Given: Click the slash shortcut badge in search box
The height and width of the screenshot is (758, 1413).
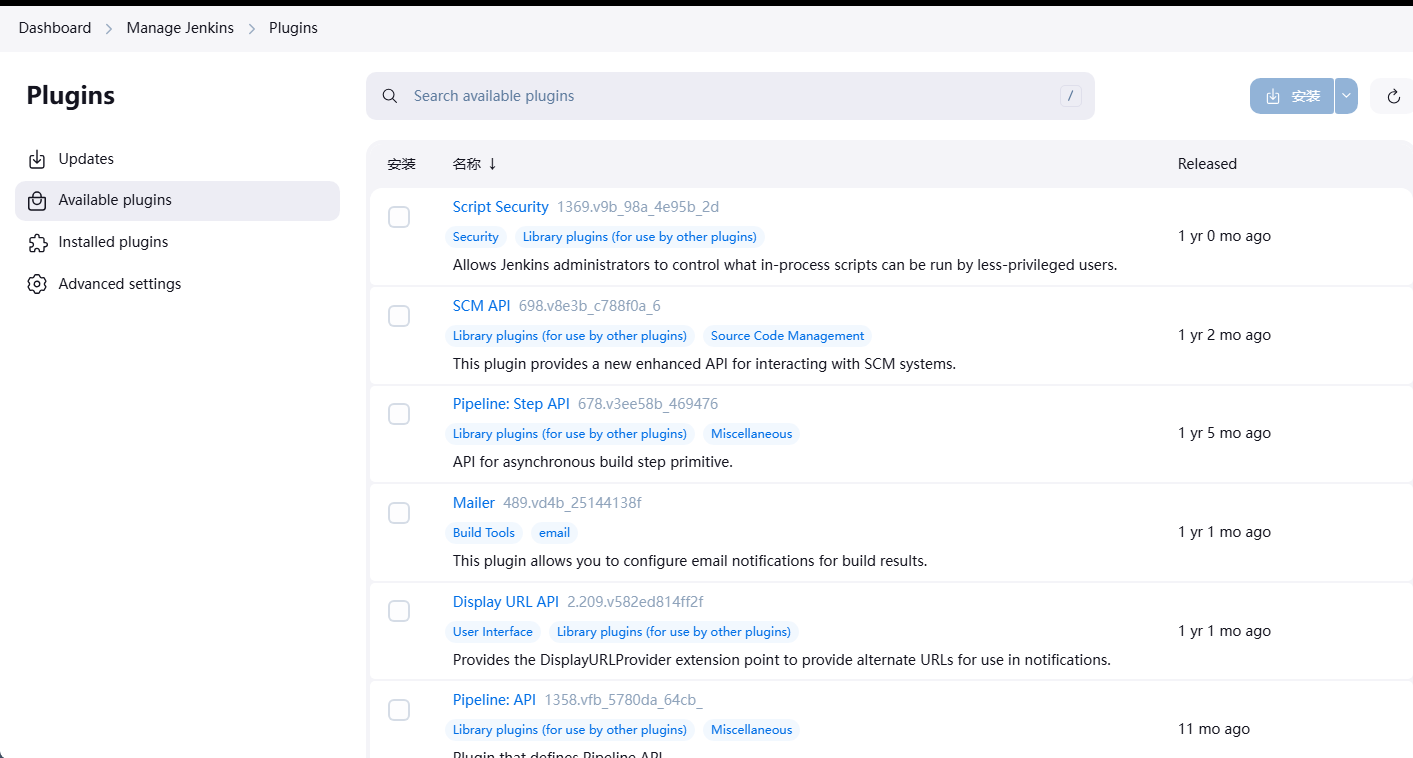Looking at the screenshot, I should coord(1071,96).
